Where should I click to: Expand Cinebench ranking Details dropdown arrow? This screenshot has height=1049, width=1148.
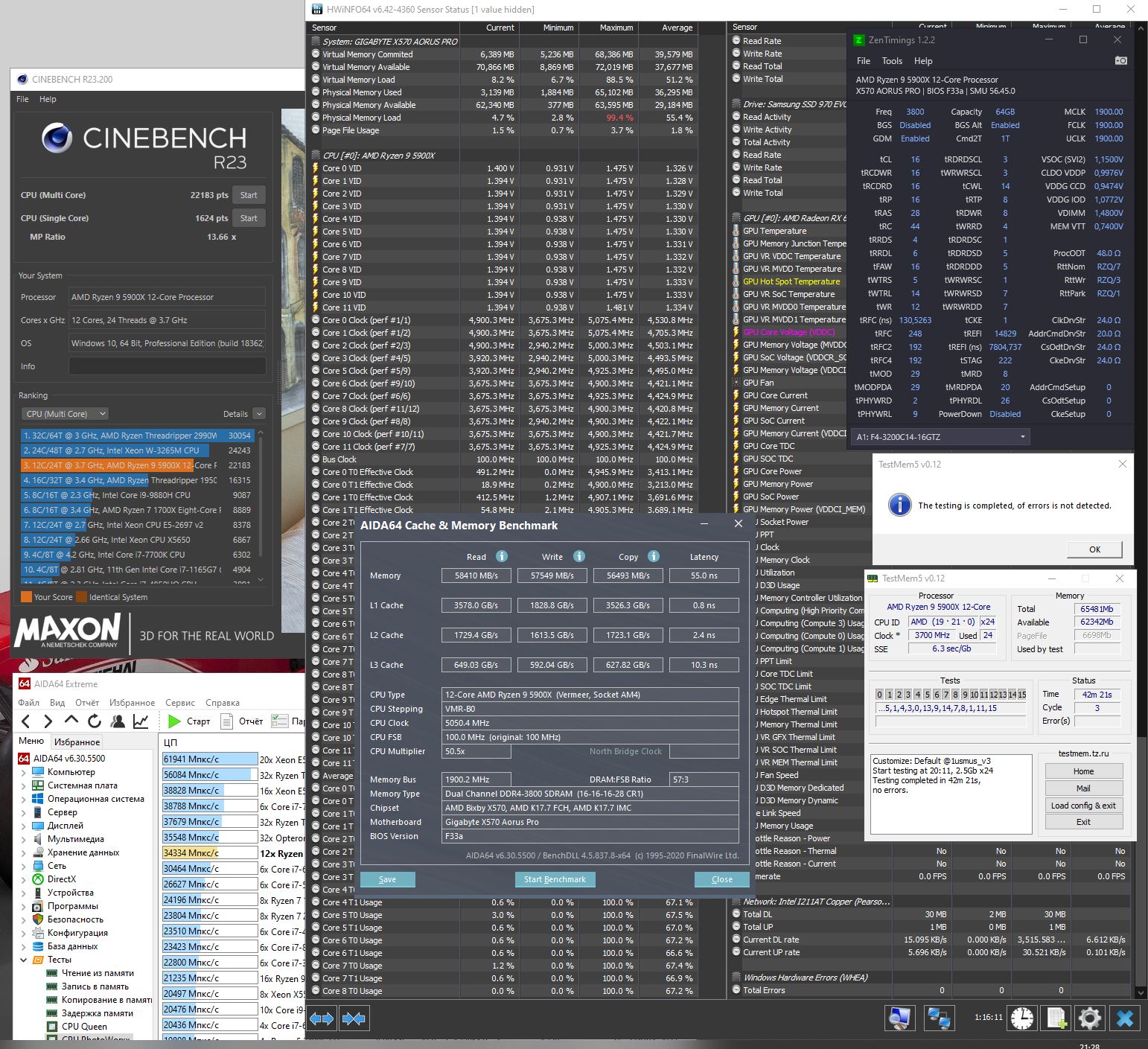point(259,414)
